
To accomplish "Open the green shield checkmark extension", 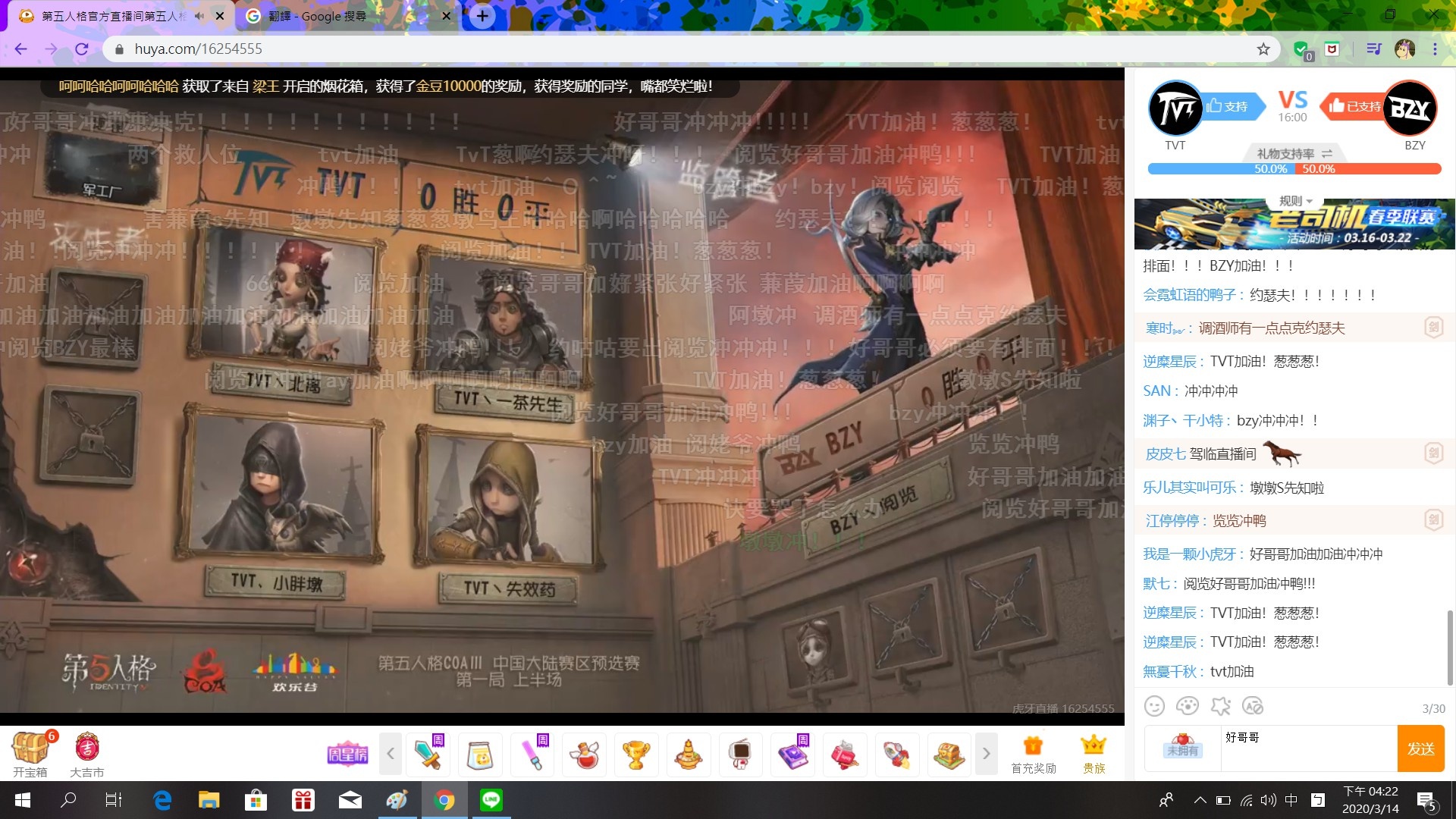I will click(x=1302, y=50).
